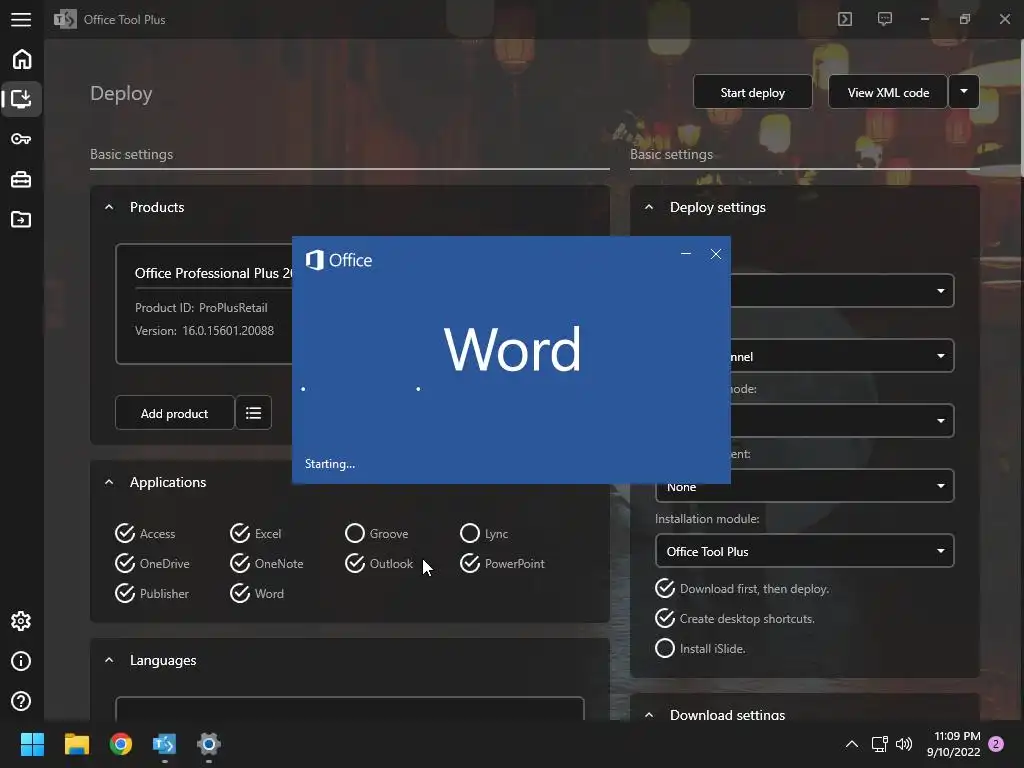This screenshot has width=1024, height=768.
Task: Open the hamburger navigation menu
Action: [21, 20]
